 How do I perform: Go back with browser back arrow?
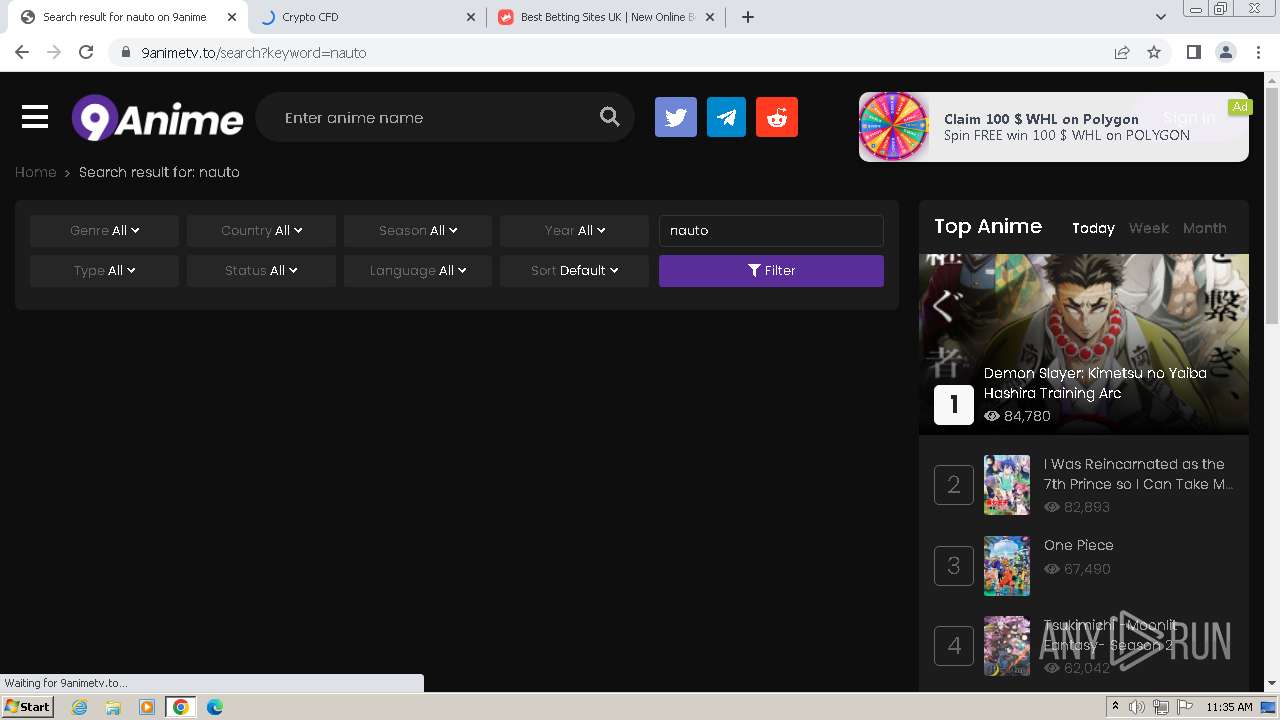click(22, 52)
